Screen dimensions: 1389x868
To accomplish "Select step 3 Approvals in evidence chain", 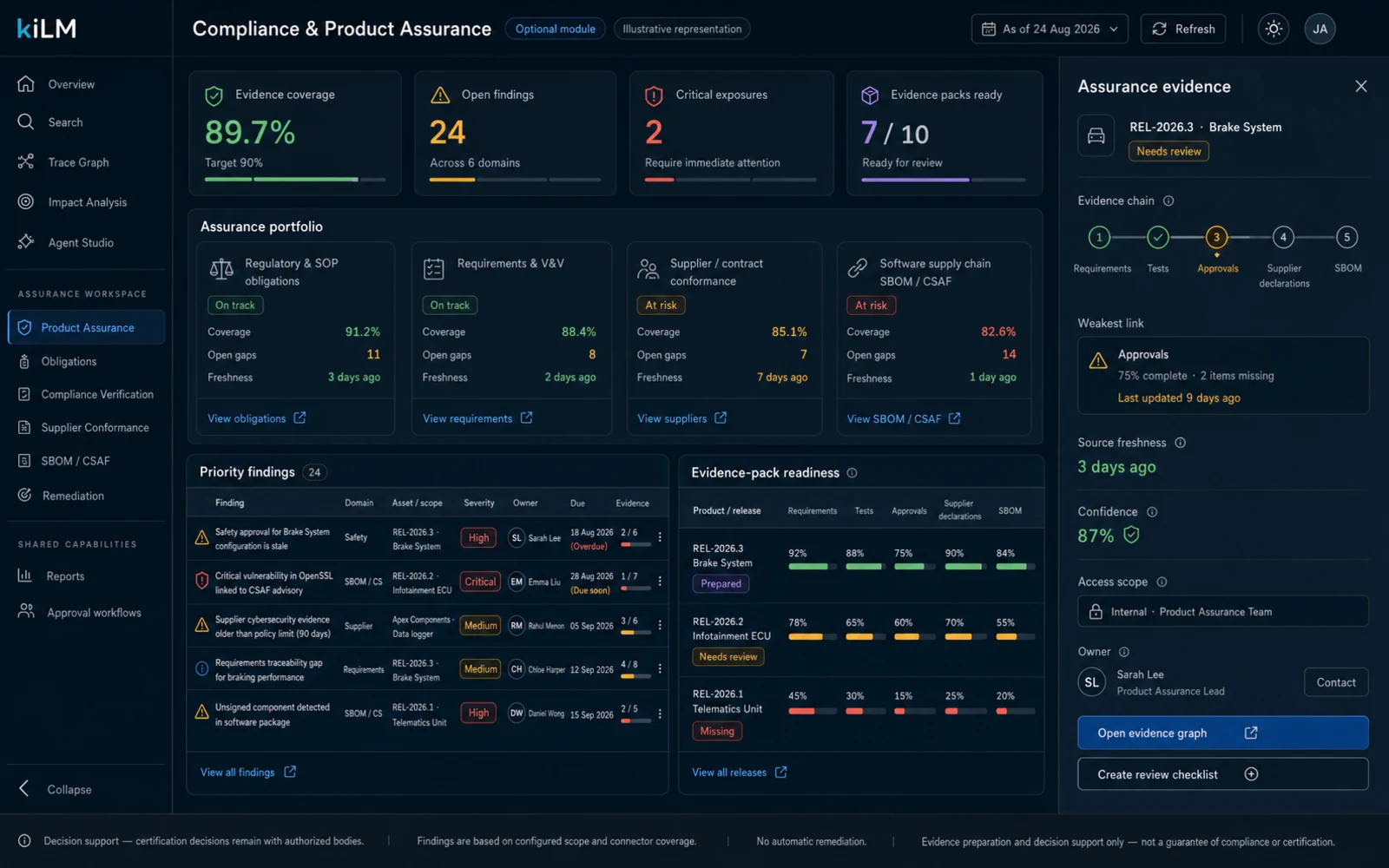I will coord(1217,237).
